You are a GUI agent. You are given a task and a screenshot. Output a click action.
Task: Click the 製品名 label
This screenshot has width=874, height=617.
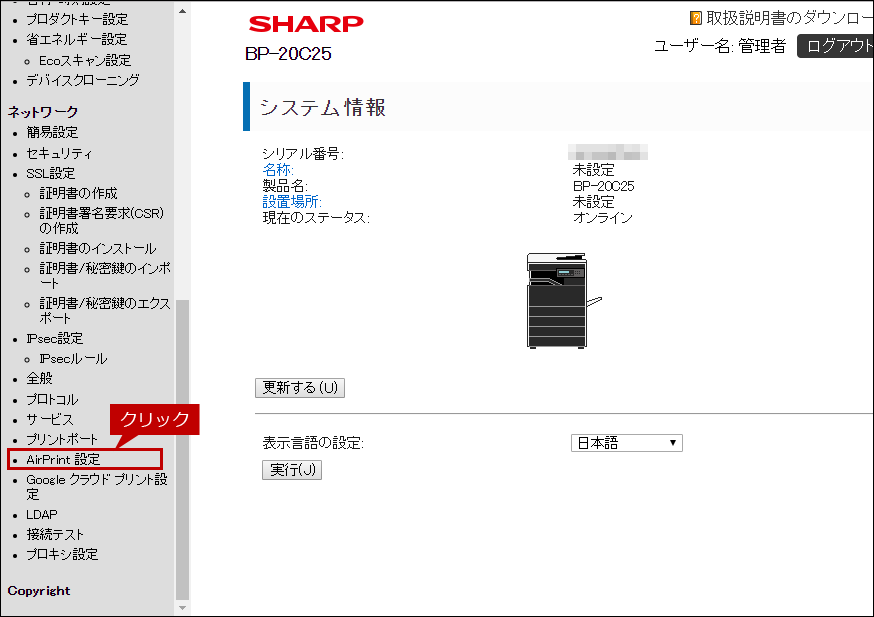pyautogui.click(x=285, y=186)
